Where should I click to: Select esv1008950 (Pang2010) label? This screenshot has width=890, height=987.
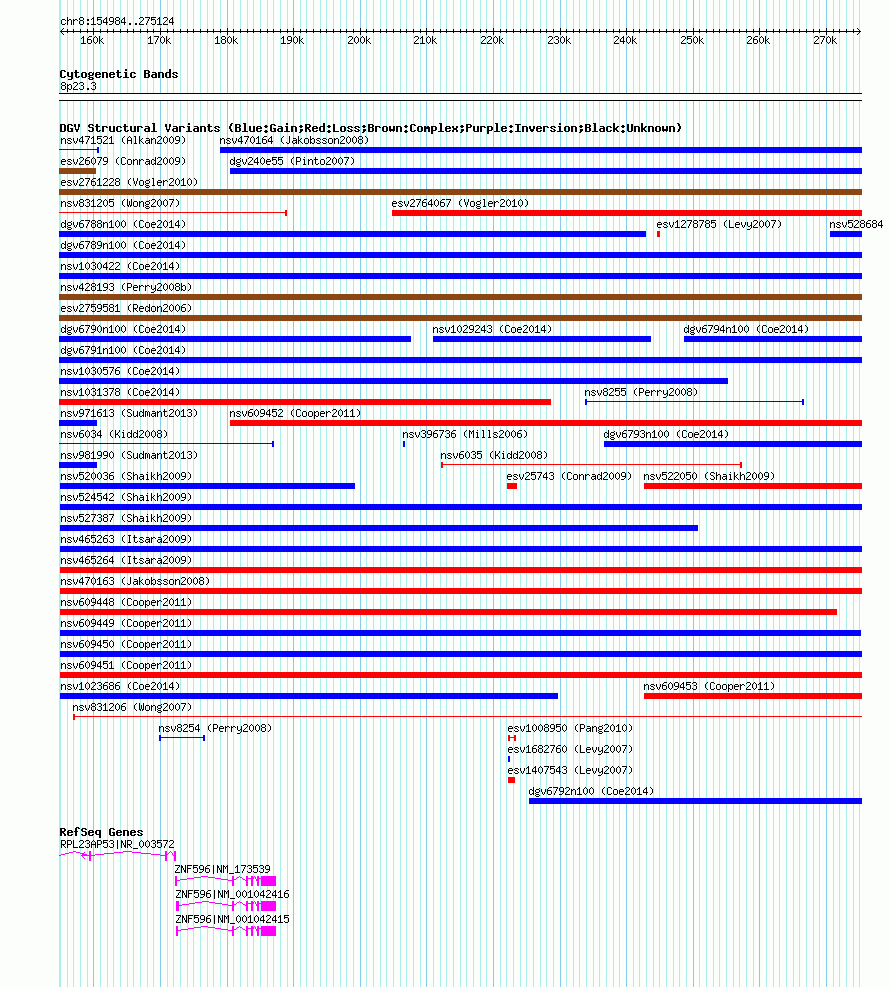570,728
